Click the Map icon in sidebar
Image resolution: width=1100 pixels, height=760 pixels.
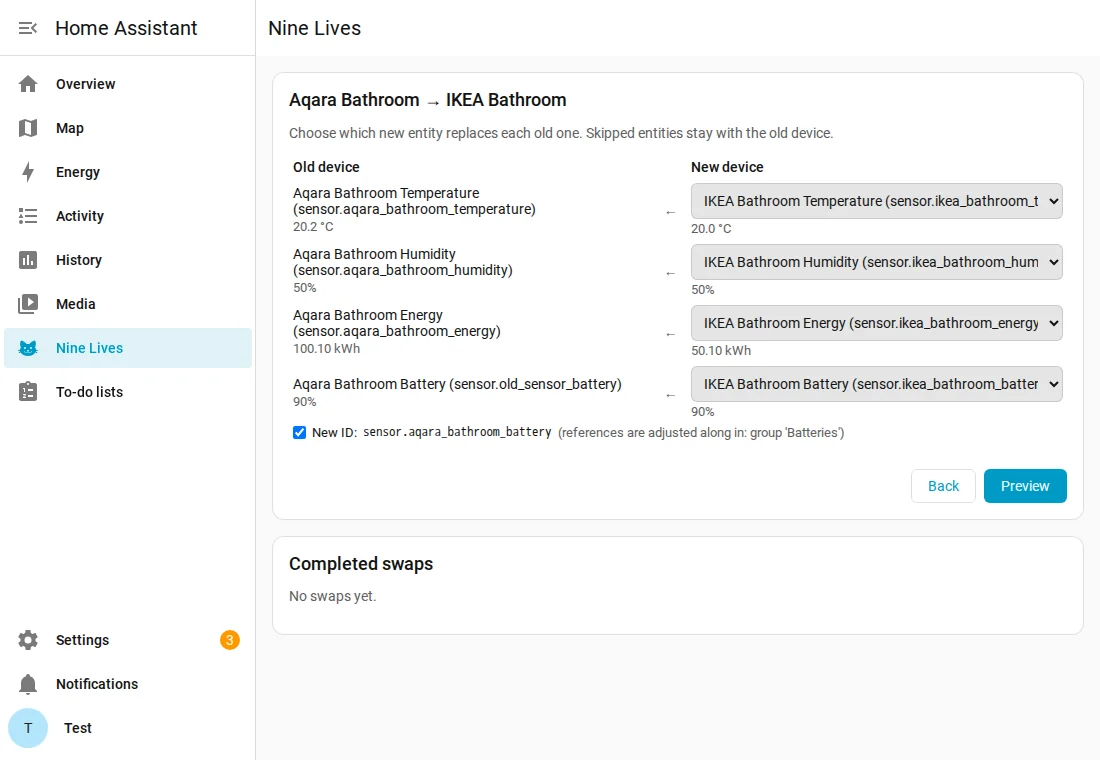click(x=27, y=128)
